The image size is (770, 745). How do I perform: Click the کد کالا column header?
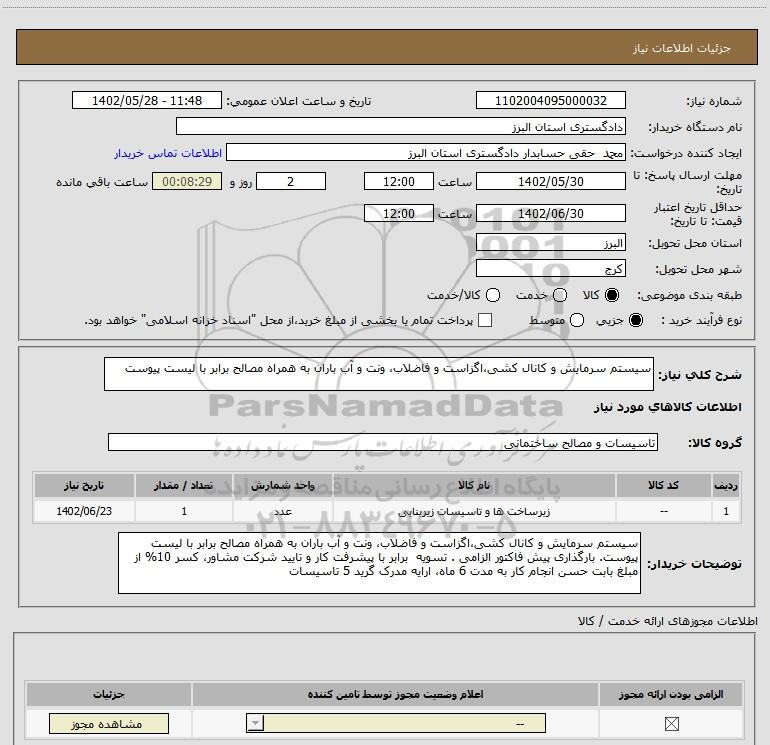pos(663,485)
